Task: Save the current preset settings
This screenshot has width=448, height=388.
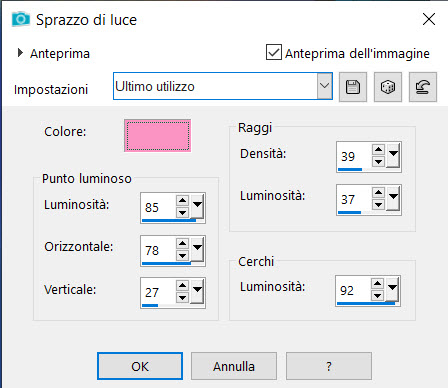Action: pyautogui.click(x=353, y=87)
